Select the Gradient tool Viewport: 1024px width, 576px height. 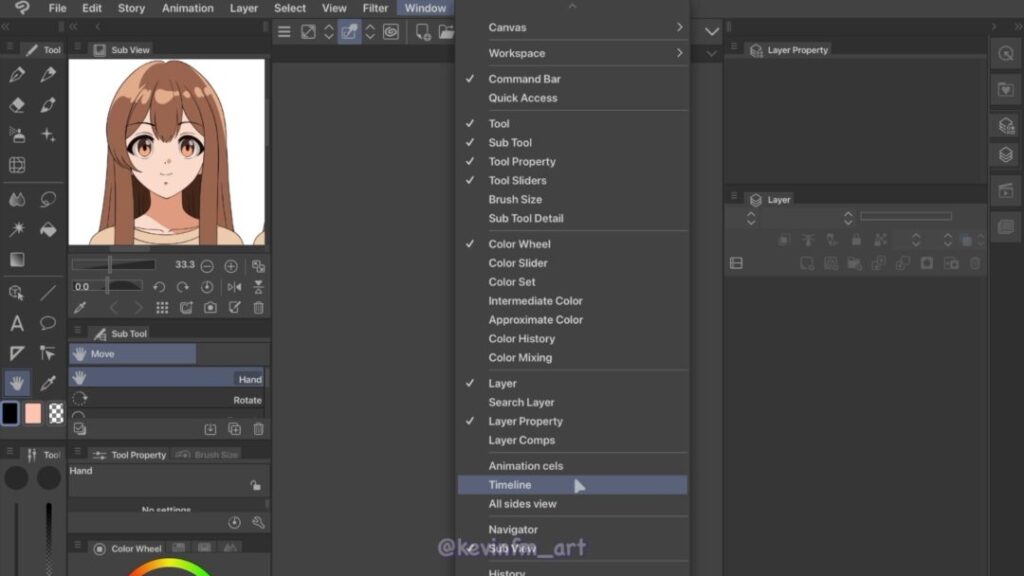click(17, 260)
